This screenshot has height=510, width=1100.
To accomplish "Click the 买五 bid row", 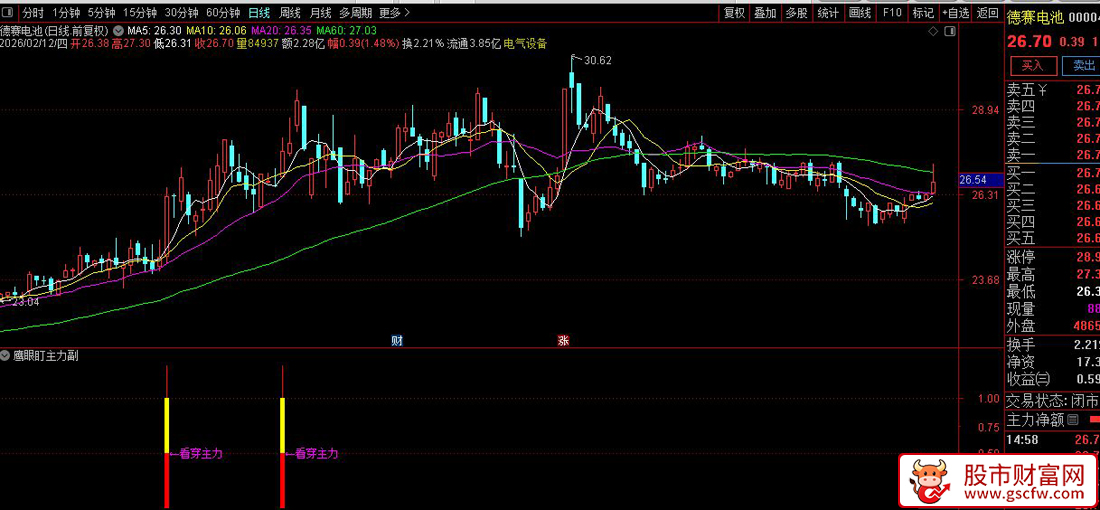I will point(1052,238).
